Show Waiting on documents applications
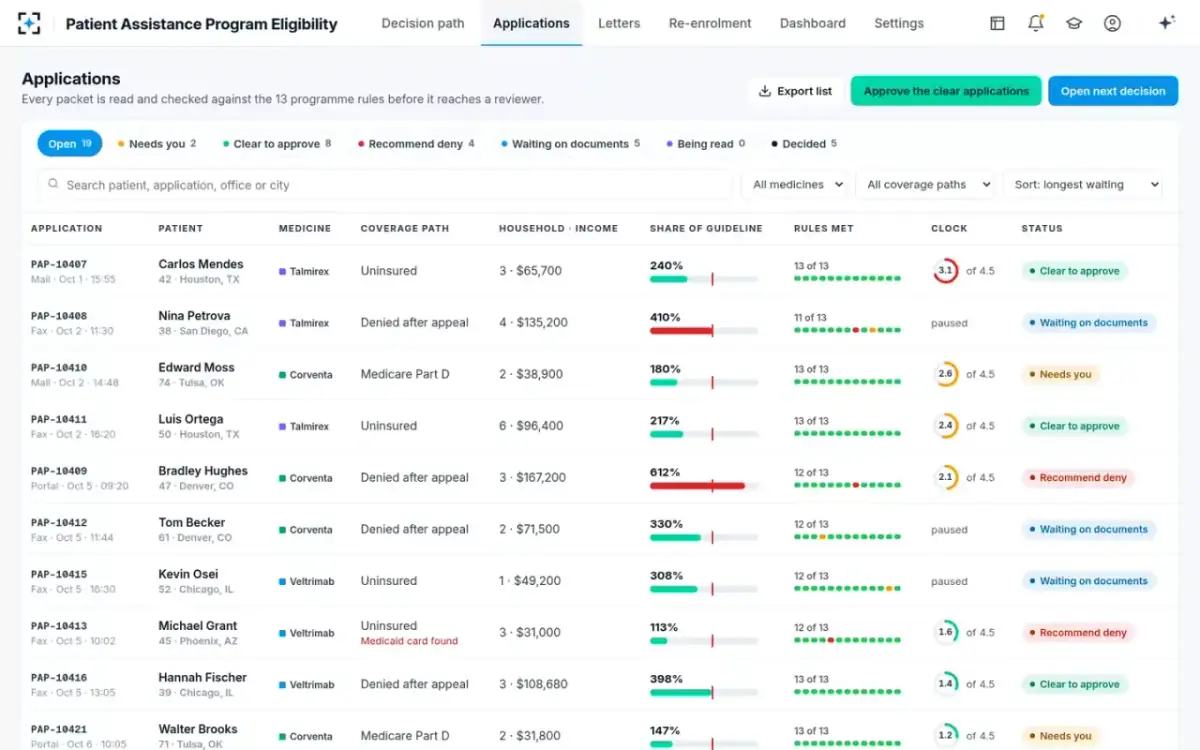Screen dimensions: 1200x750 point(570,144)
